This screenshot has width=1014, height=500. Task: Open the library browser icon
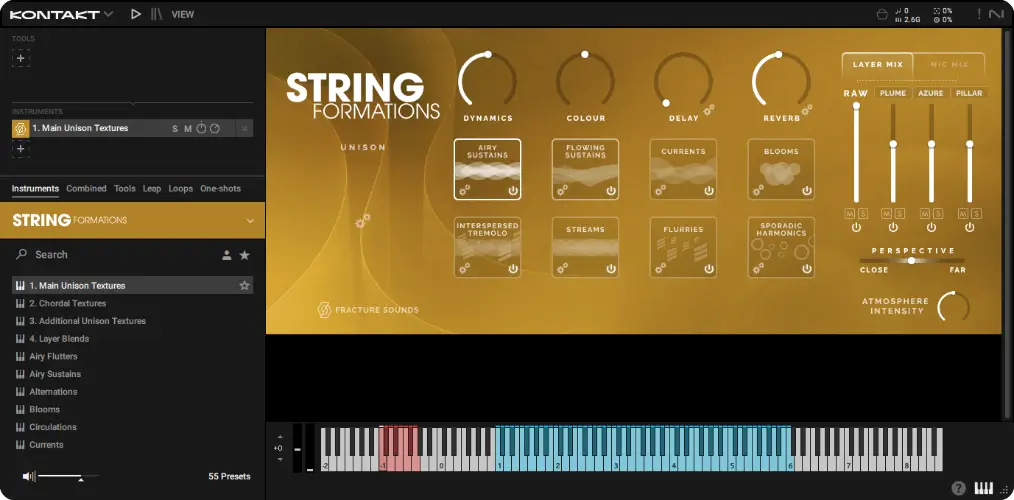(x=156, y=14)
